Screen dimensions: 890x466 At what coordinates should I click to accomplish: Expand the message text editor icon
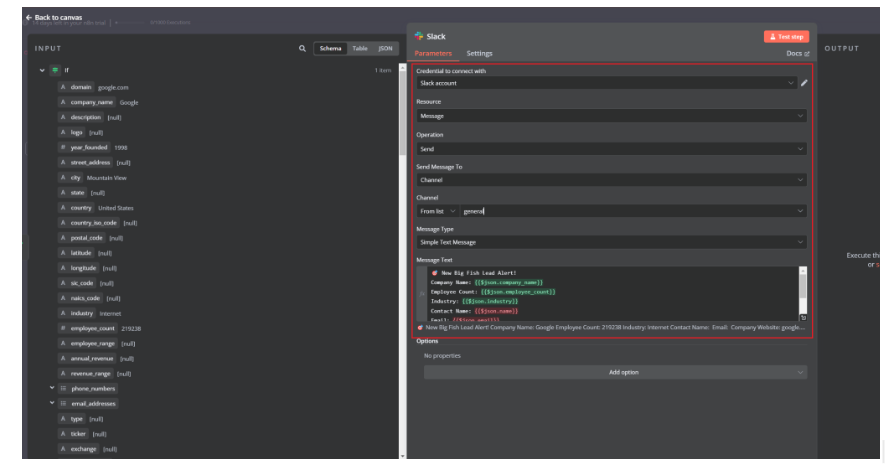pyautogui.click(x=803, y=318)
